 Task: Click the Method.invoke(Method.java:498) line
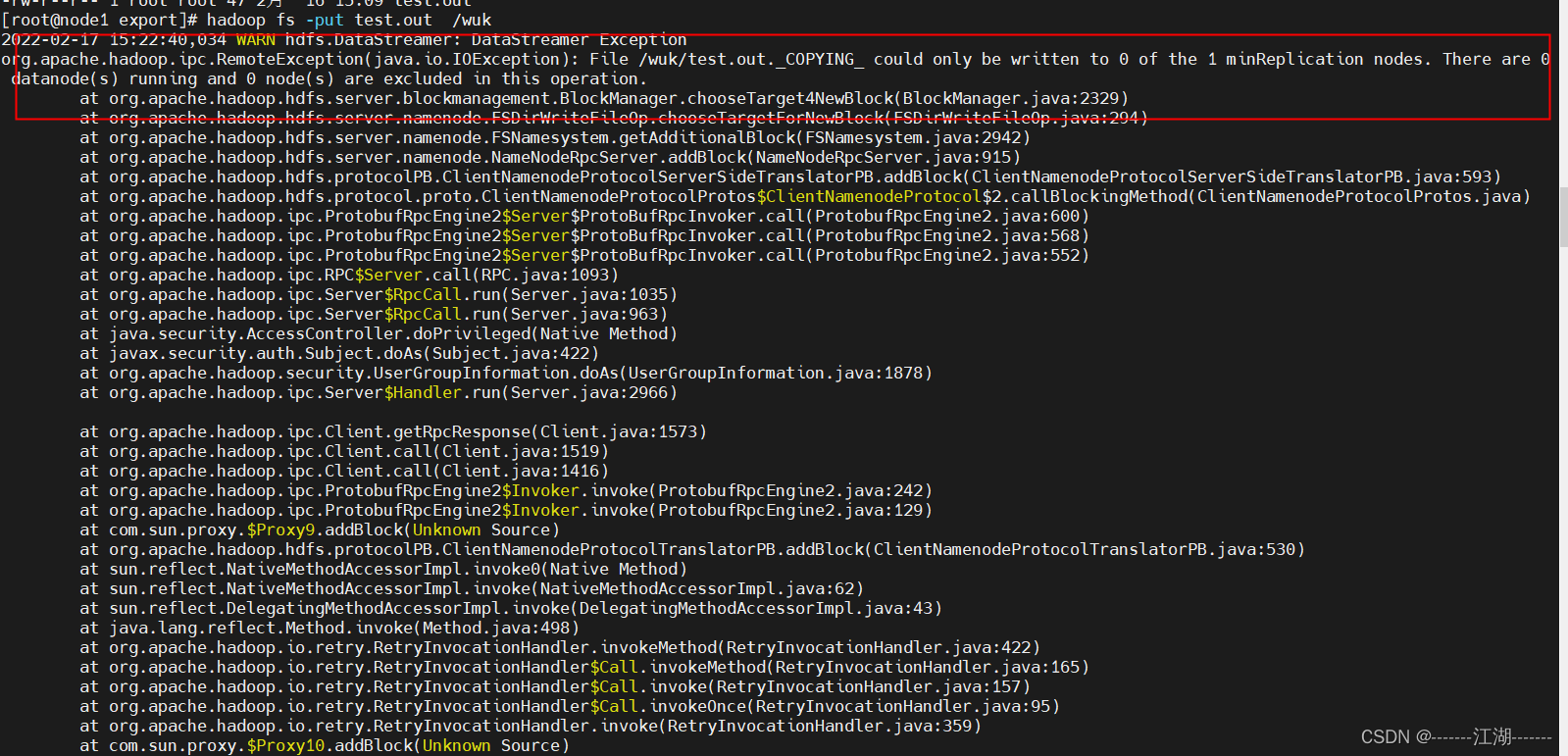[329, 628]
